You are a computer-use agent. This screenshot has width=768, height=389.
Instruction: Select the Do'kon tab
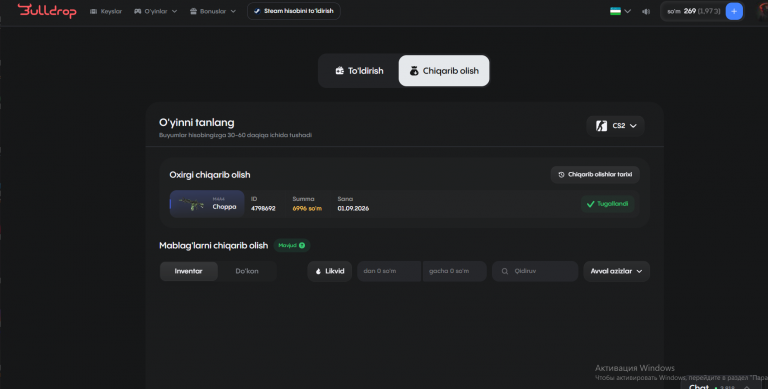point(247,271)
